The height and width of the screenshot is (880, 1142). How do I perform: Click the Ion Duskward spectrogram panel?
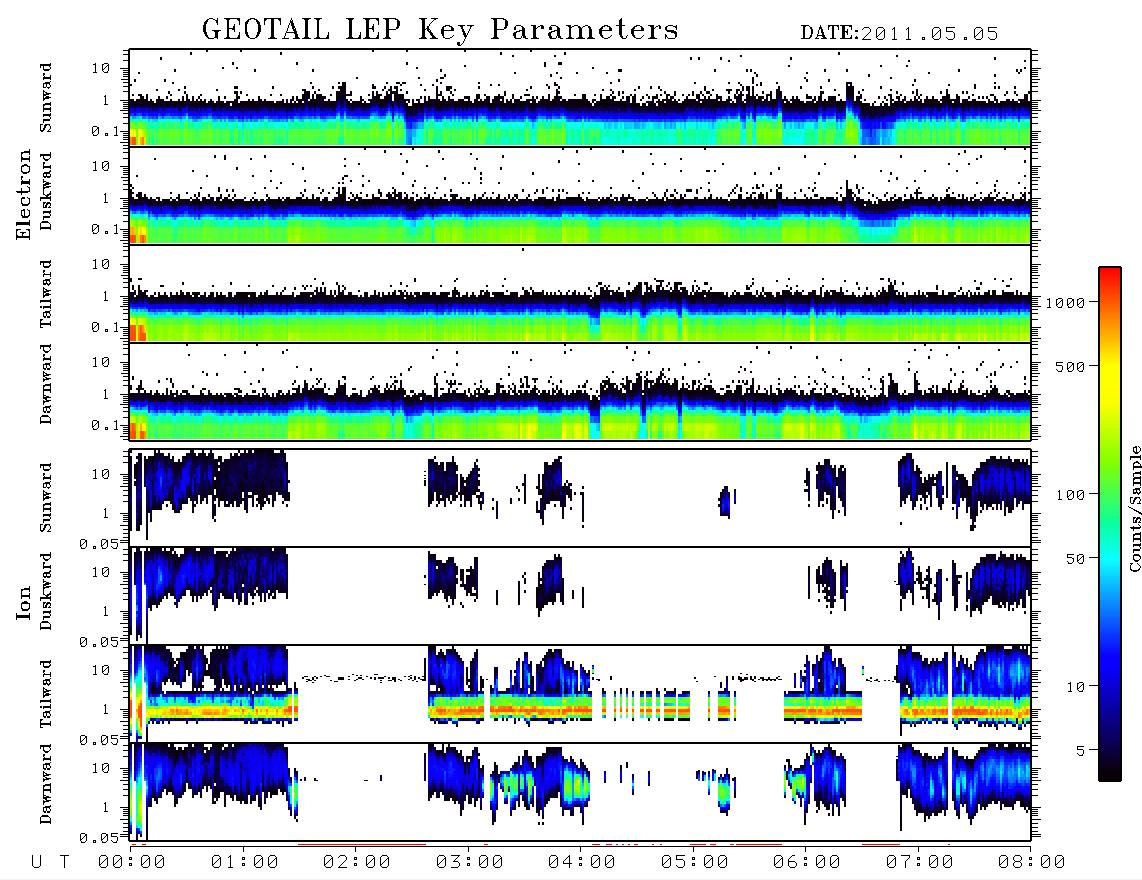click(580, 596)
